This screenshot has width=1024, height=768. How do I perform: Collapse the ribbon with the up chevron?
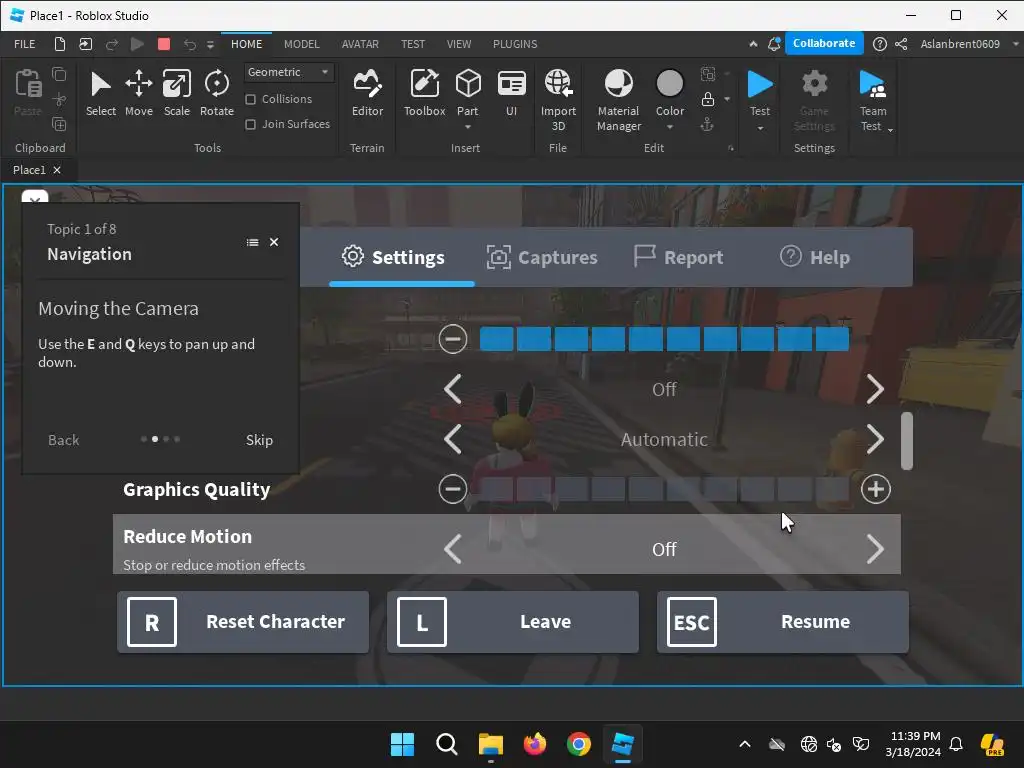click(753, 44)
